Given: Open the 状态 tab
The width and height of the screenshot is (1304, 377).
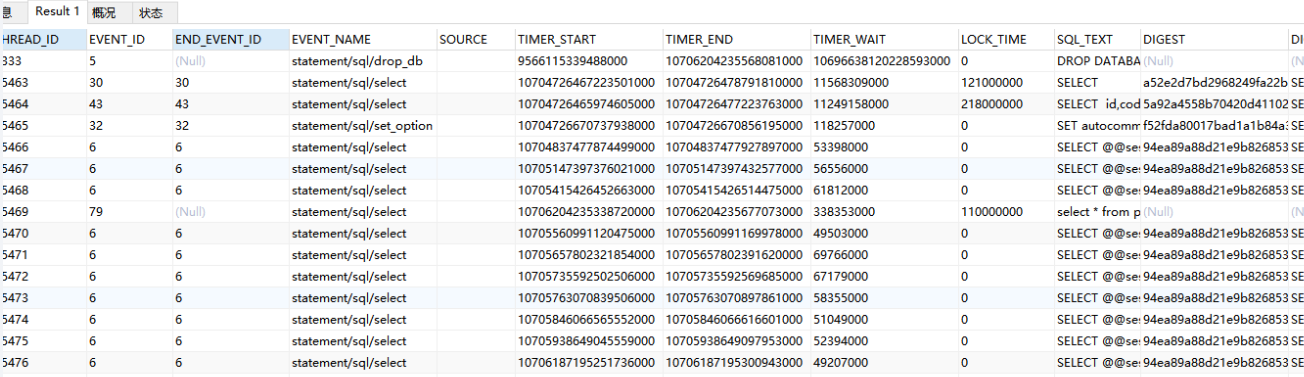Looking at the screenshot, I should [x=151, y=12].
